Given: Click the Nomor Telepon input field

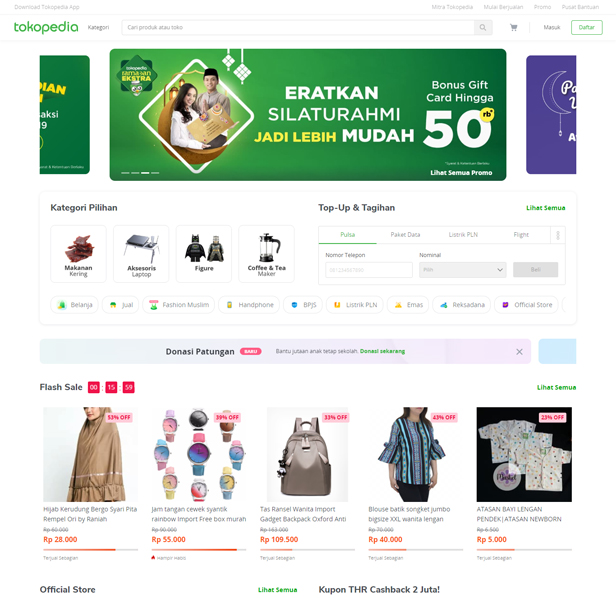Looking at the screenshot, I should (x=369, y=270).
